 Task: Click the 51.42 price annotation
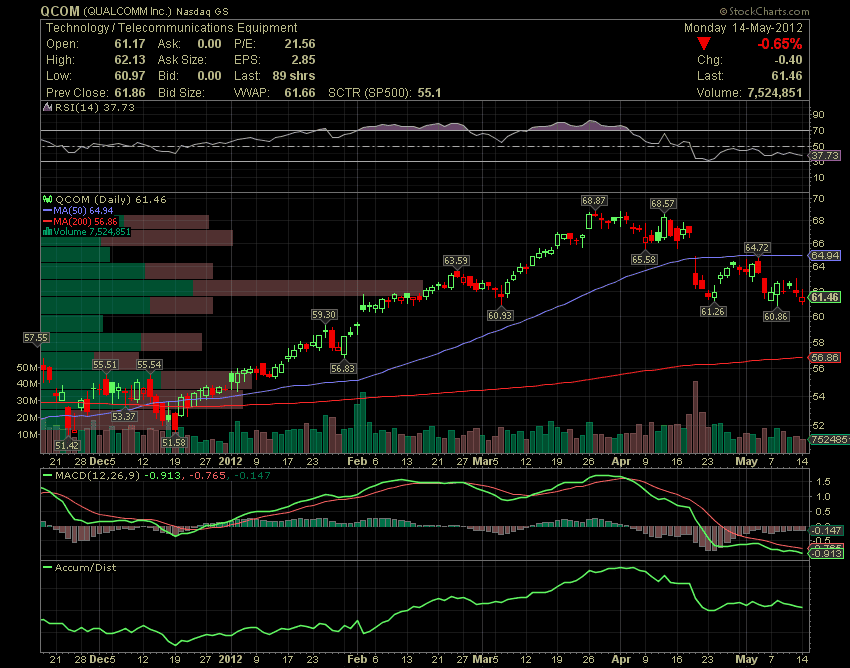pos(67,445)
